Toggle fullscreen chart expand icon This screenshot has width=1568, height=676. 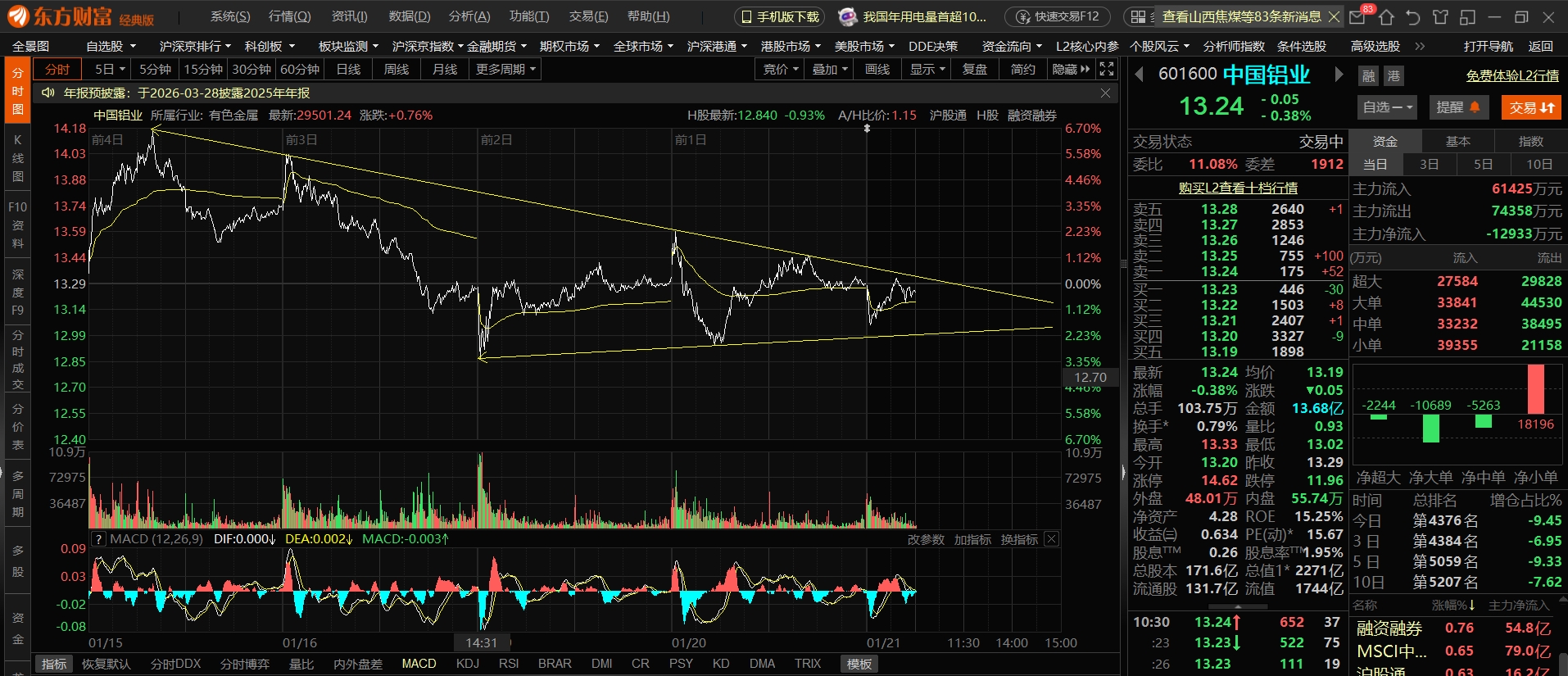tap(1107, 69)
